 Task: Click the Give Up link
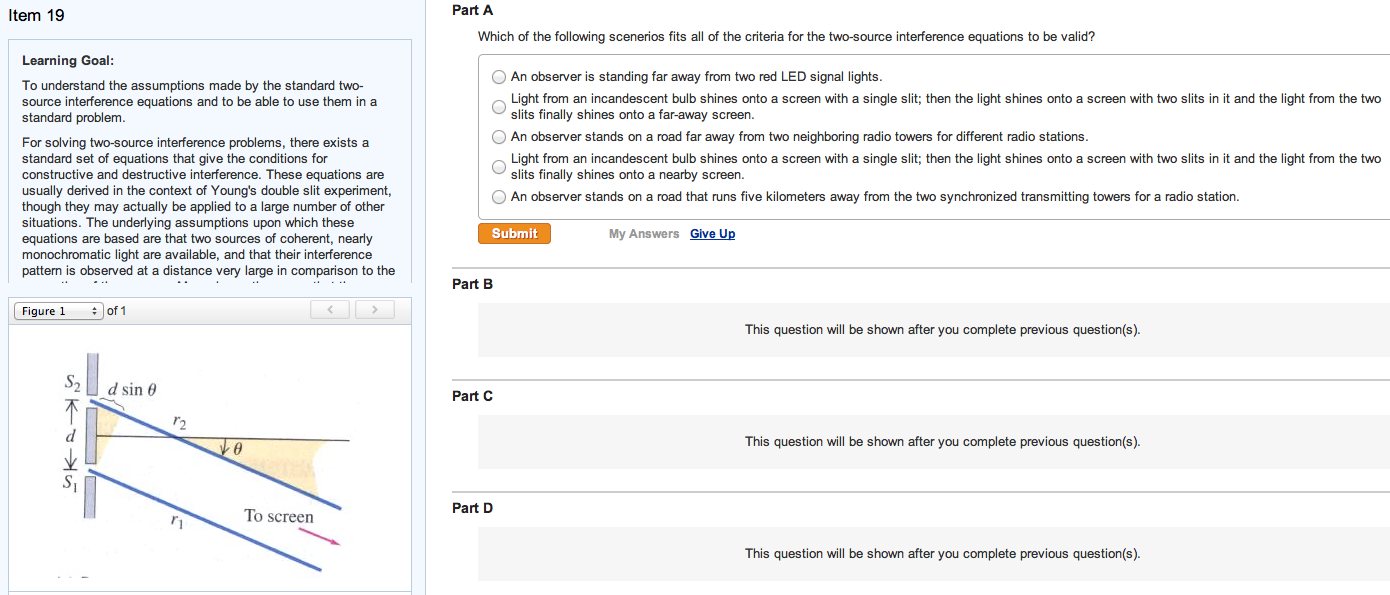[712, 233]
